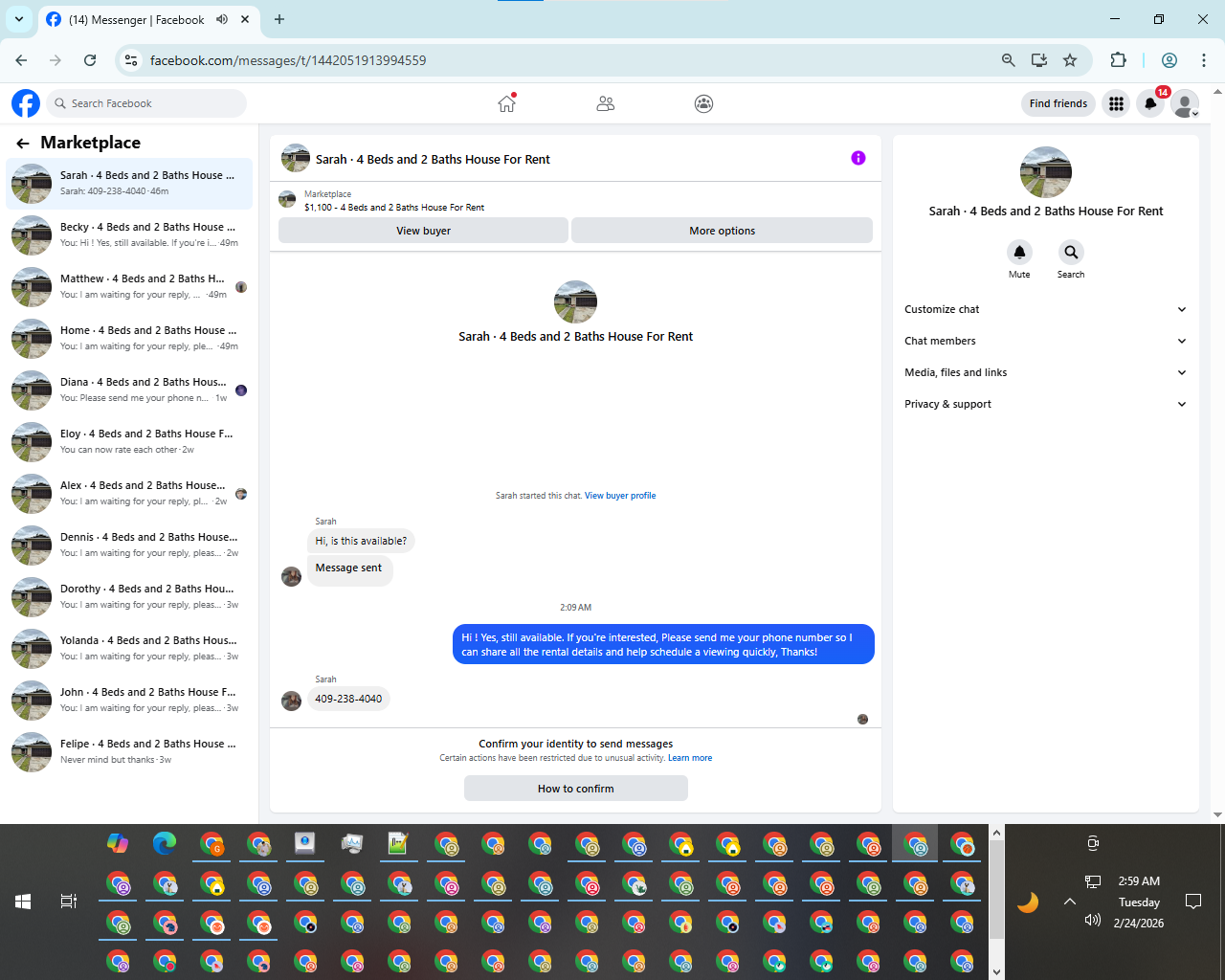Select the Messenger | Facebook browser tab
1225x980 pixels.
(x=148, y=19)
